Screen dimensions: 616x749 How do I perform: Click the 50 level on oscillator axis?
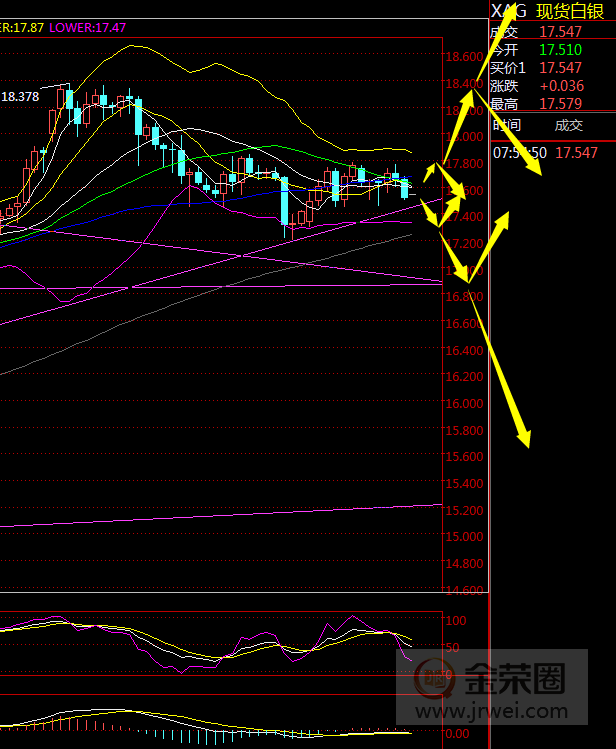pyautogui.click(x=452, y=648)
